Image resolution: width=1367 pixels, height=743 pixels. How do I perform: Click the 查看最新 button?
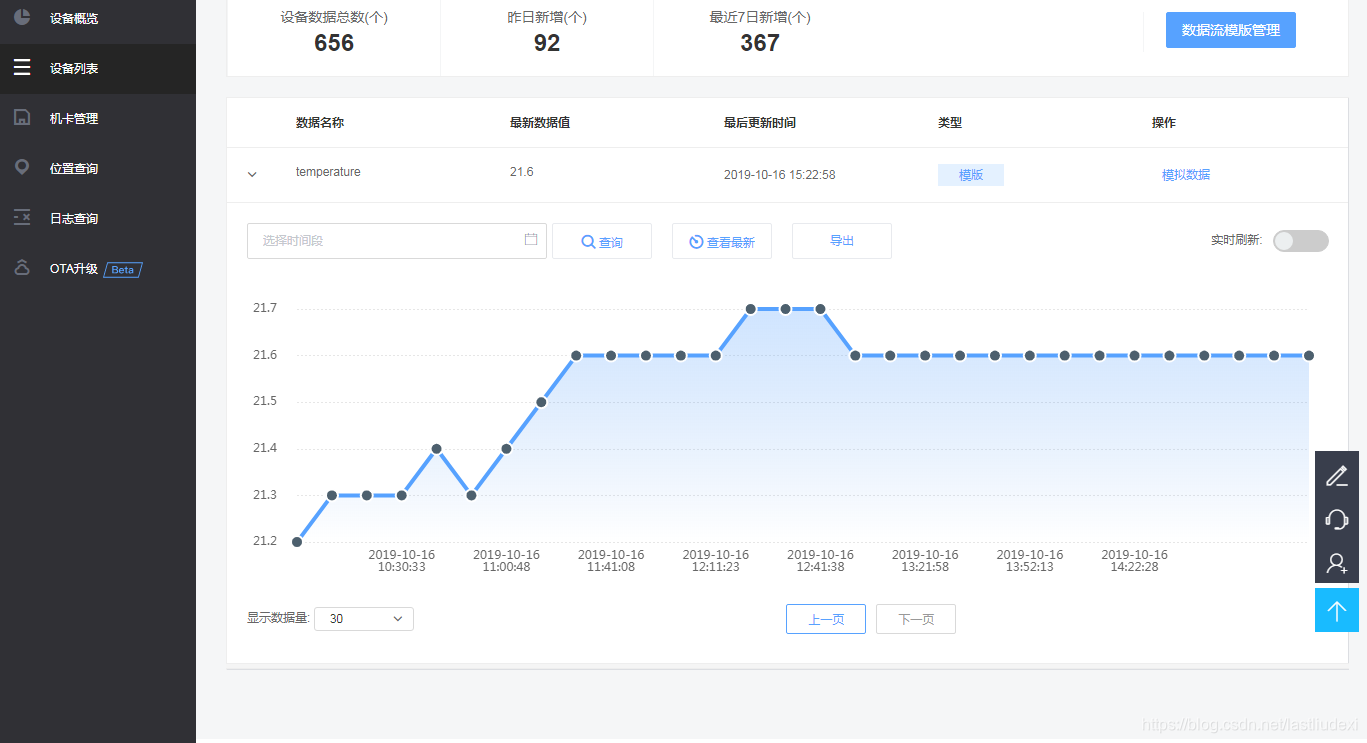[722, 241]
